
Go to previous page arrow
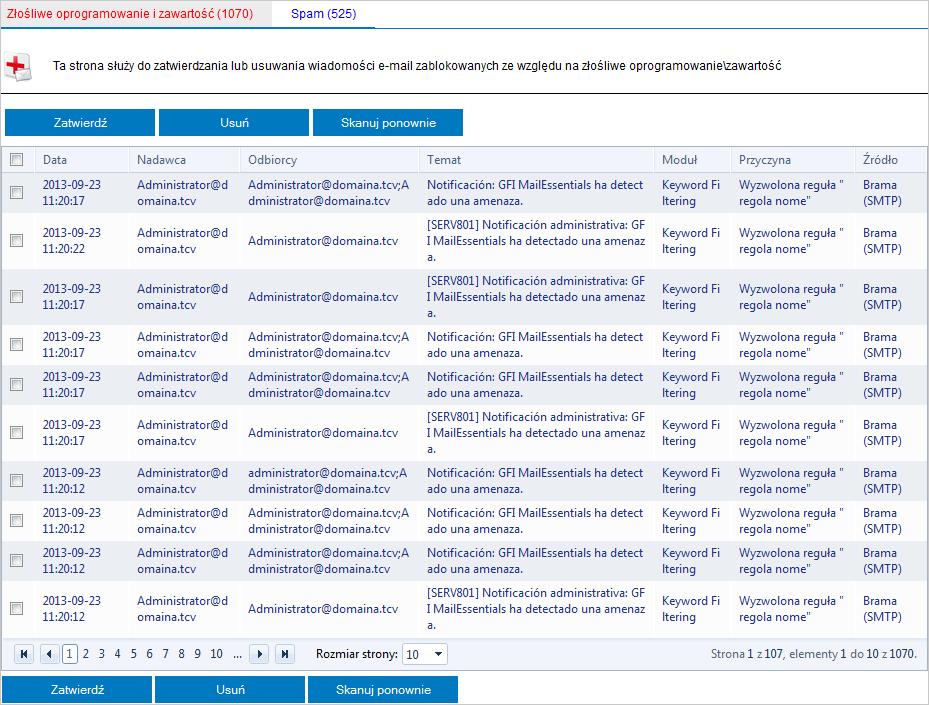[x=49, y=654]
